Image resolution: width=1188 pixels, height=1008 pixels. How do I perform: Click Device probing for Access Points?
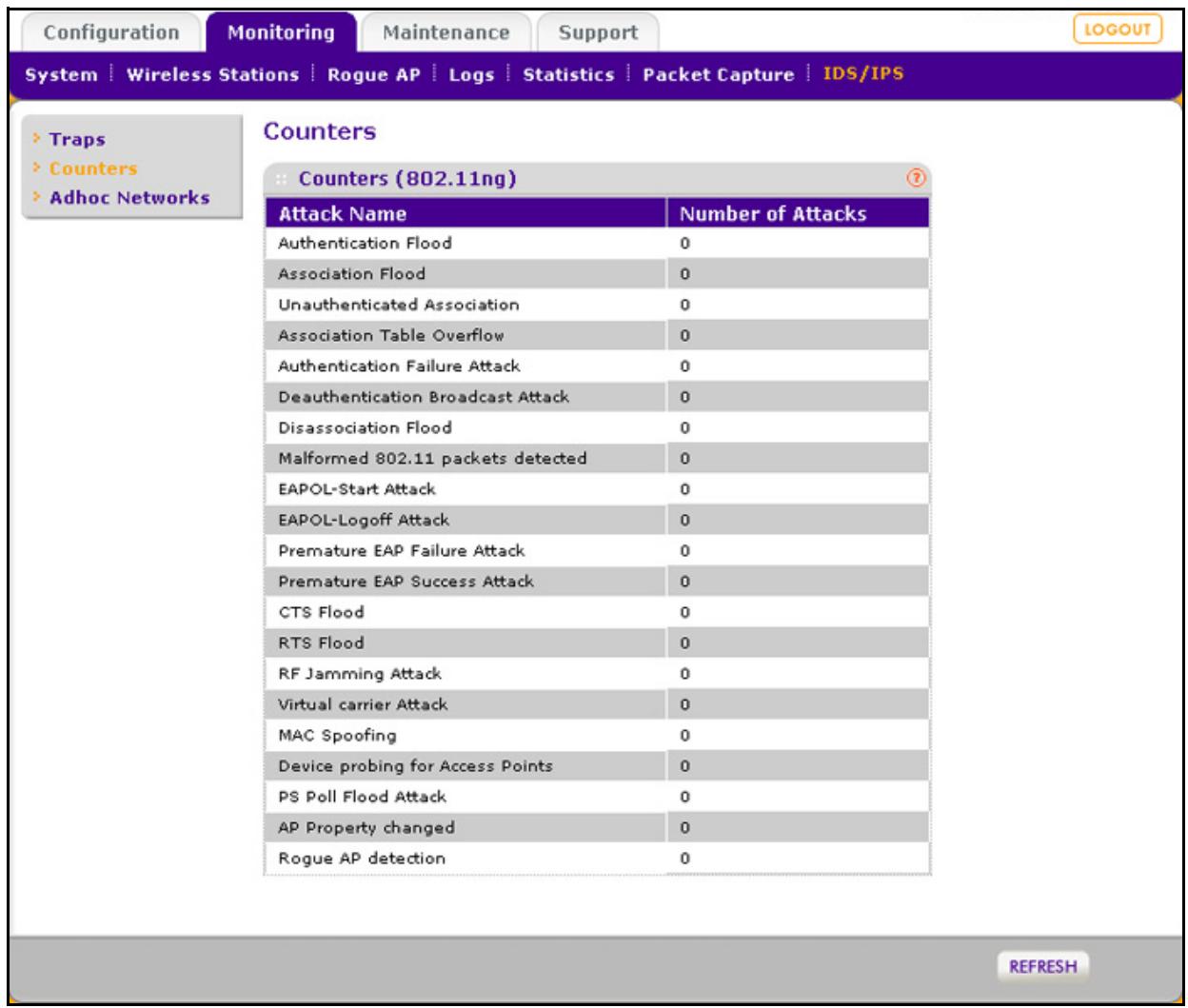click(x=415, y=765)
